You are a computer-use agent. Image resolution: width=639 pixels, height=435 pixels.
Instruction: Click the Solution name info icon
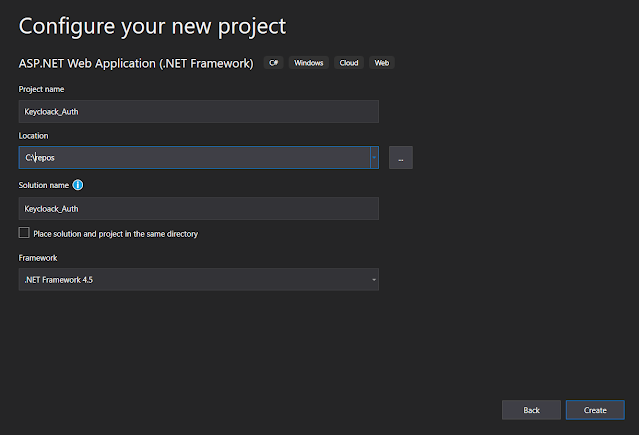78,185
